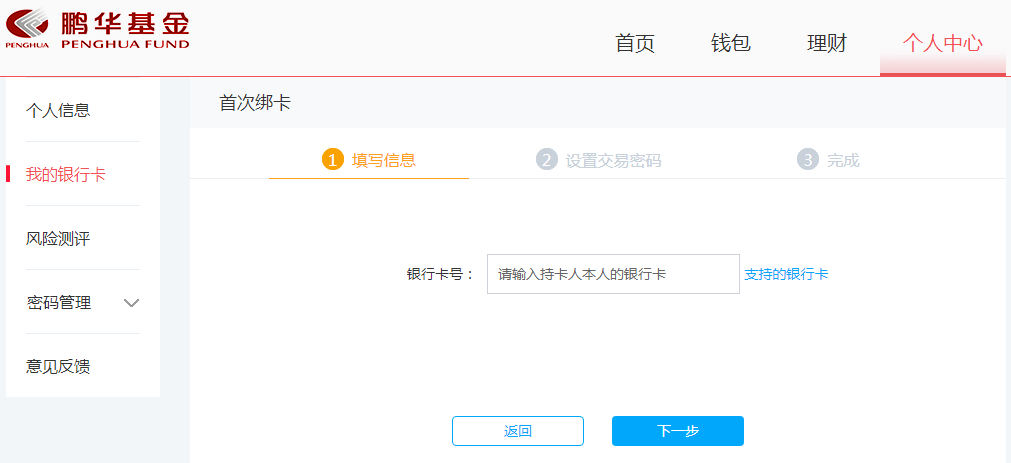Expand the 密码管理 sidebar menu
The width and height of the screenshot is (1011, 463).
tap(83, 302)
